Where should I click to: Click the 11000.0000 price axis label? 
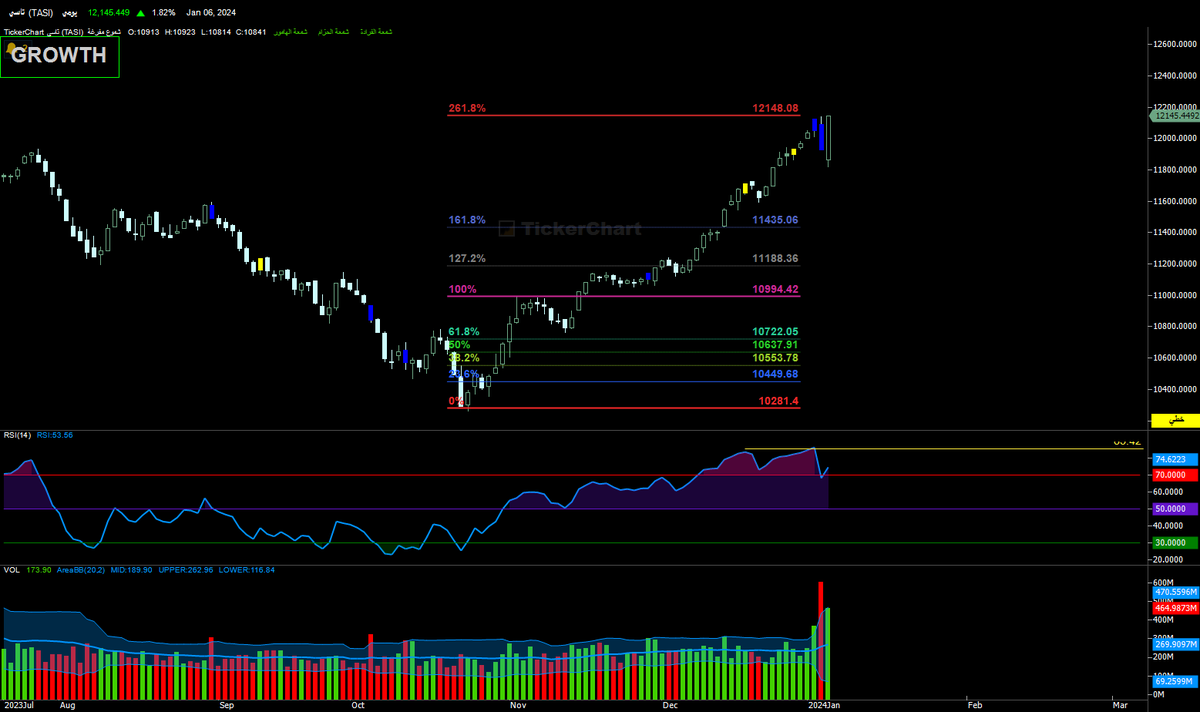click(x=1175, y=296)
